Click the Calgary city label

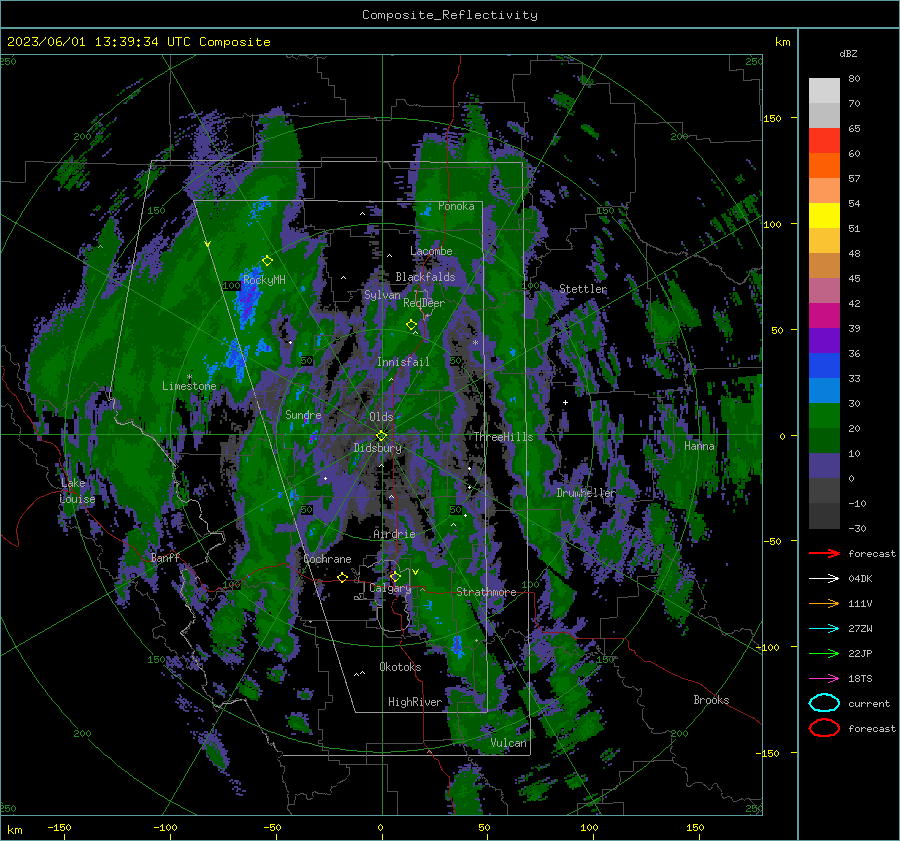point(390,589)
